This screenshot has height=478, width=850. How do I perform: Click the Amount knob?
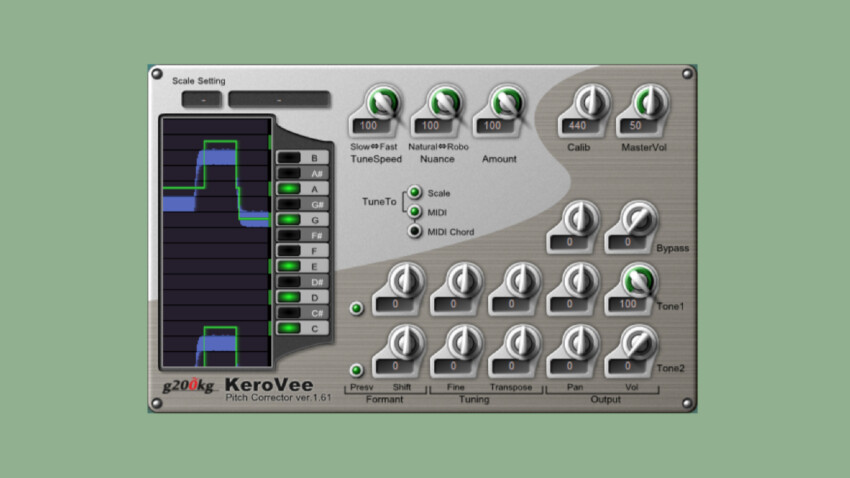507,104
